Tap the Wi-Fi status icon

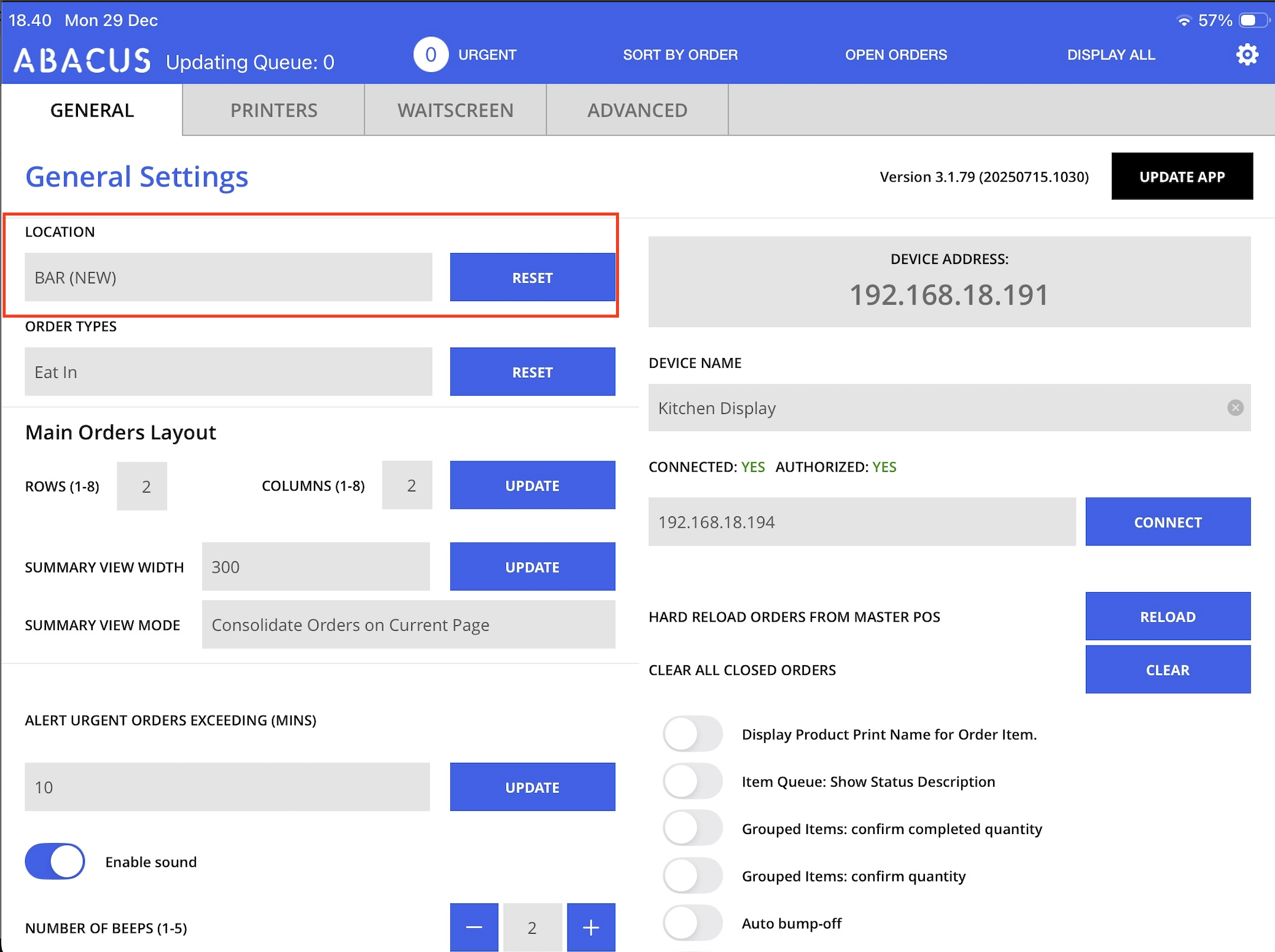pyautogui.click(x=1183, y=20)
